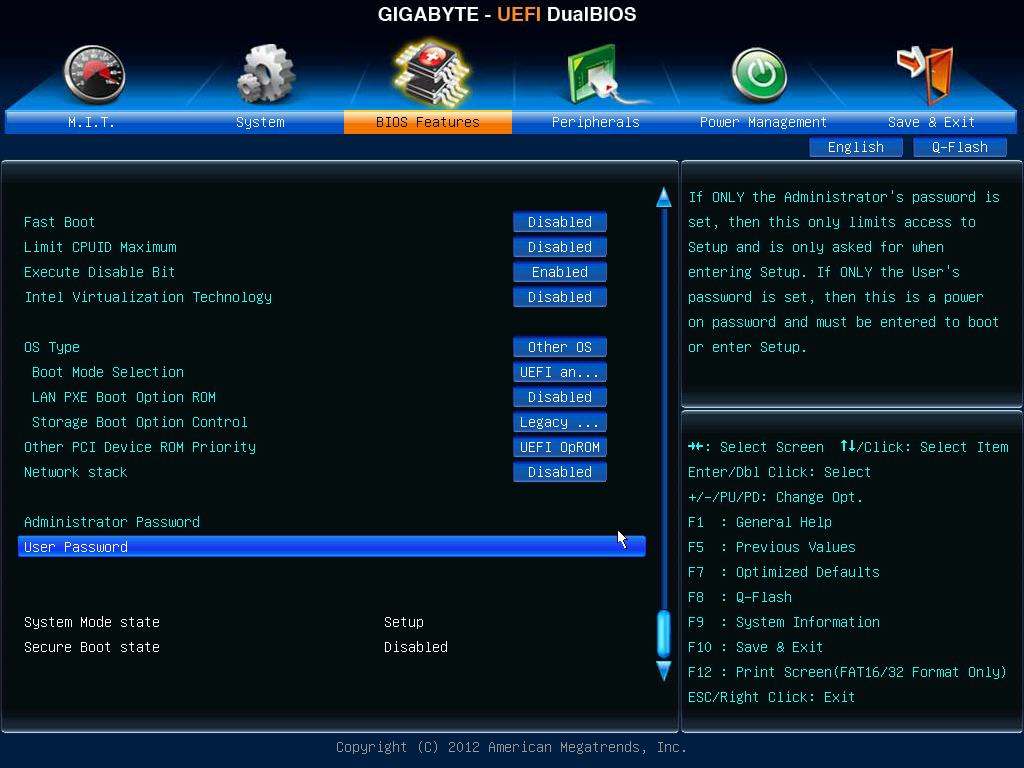Open the M.I.T. speedometer icon

pyautogui.click(x=95, y=75)
